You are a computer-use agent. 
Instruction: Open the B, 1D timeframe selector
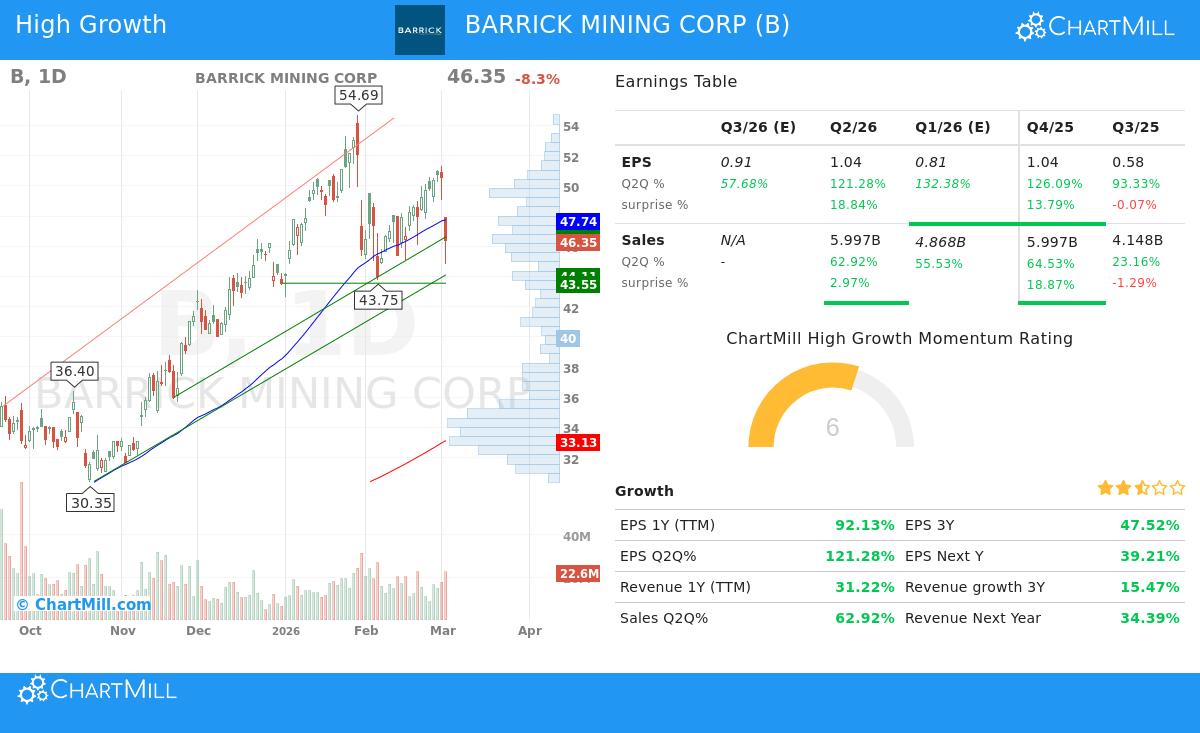point(39,75)
